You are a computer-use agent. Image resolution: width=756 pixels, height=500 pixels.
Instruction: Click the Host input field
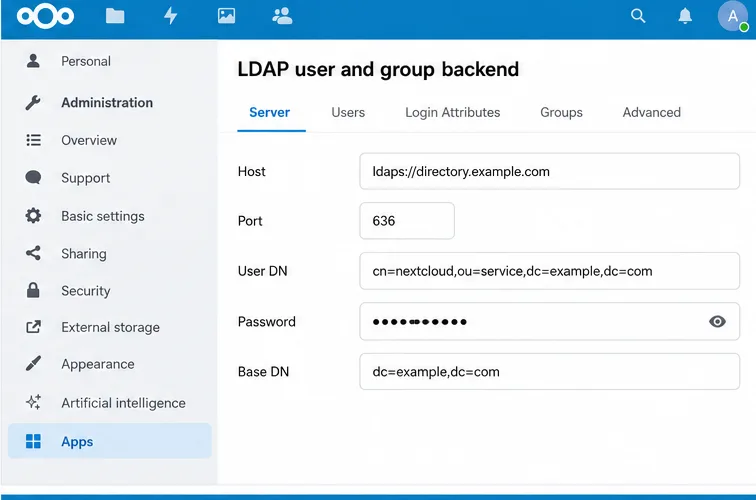pos(549,171)
